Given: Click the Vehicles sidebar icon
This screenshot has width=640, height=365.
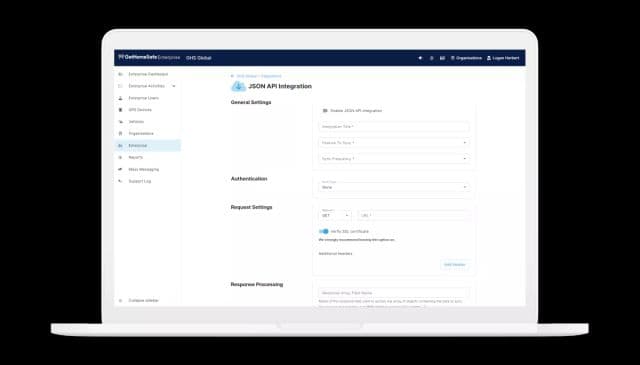Looking at the screenshot, I should click(x=120, y=122).
